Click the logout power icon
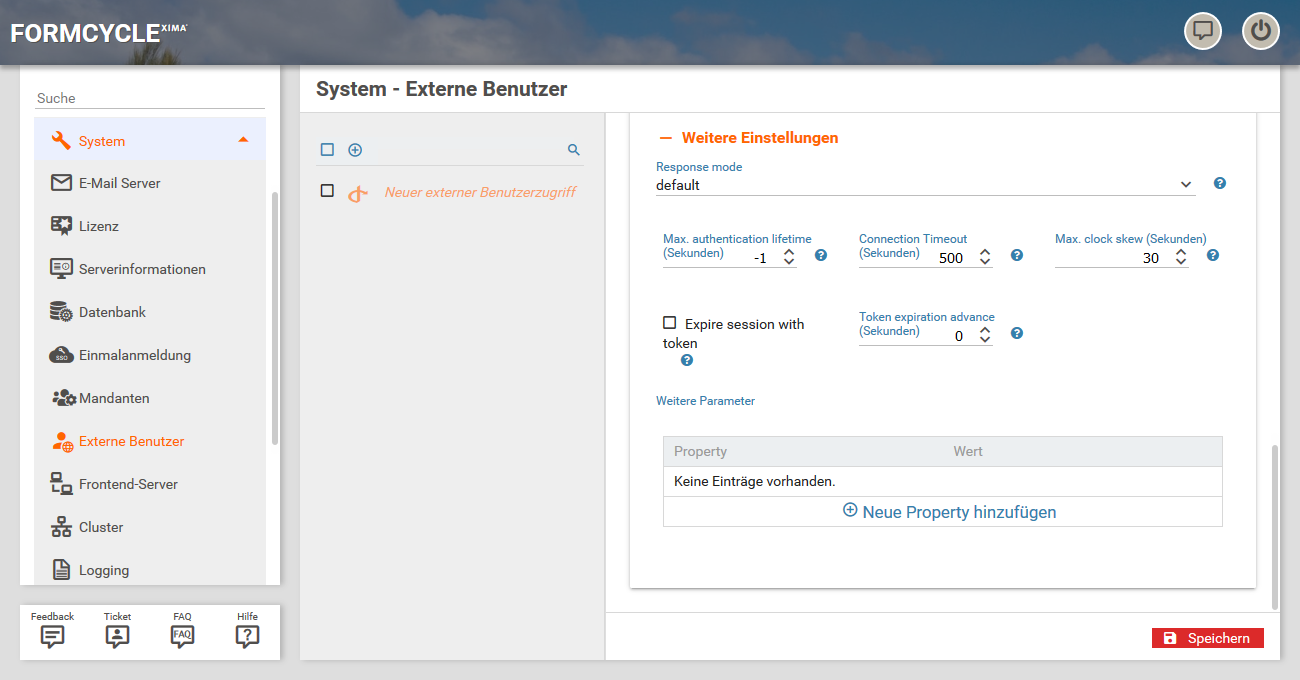The width and height of the screenshot is (1300, 680). tap(1260, 31)
